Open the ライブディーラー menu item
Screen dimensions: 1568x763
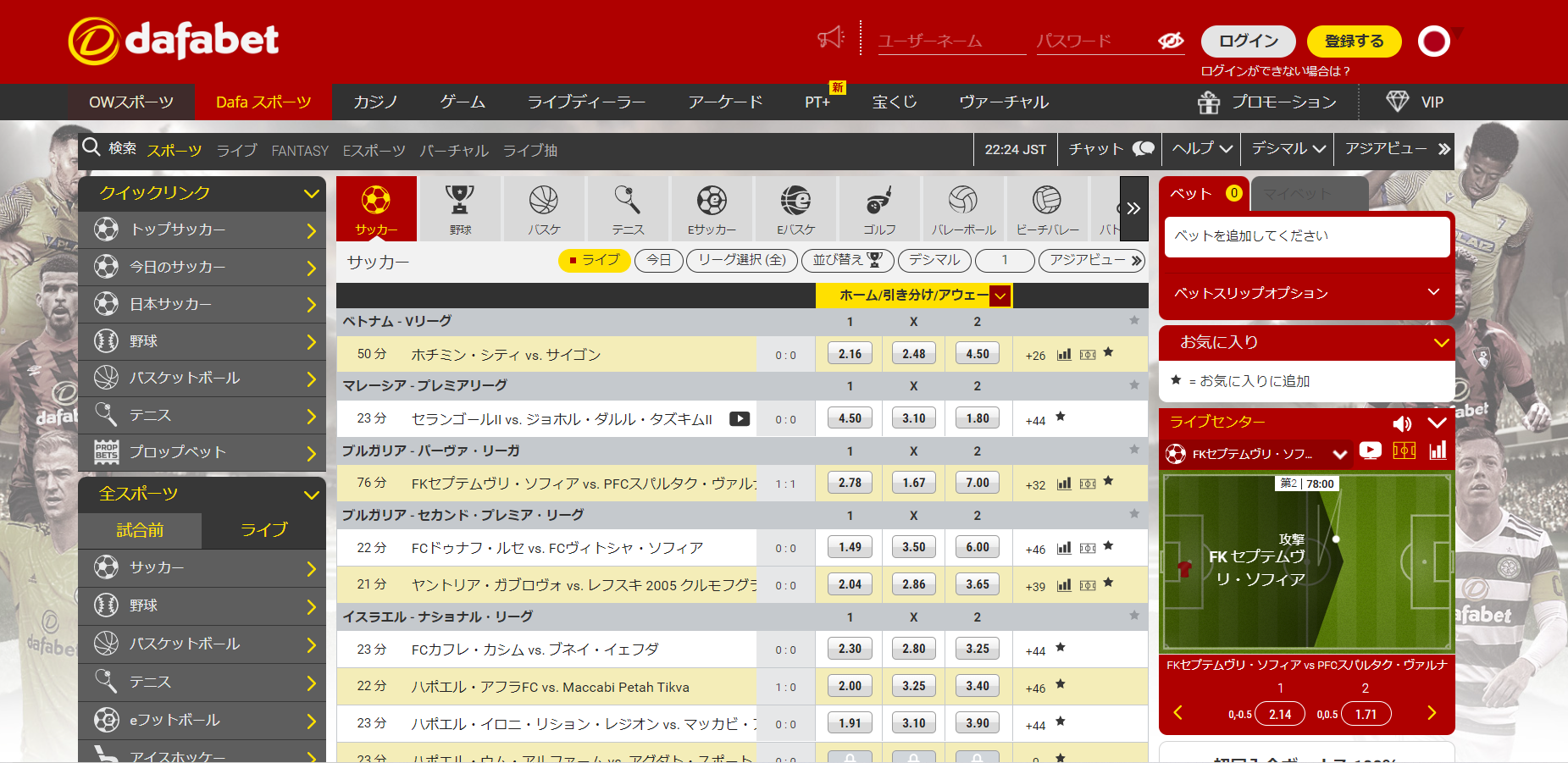(x=586, y=102)
